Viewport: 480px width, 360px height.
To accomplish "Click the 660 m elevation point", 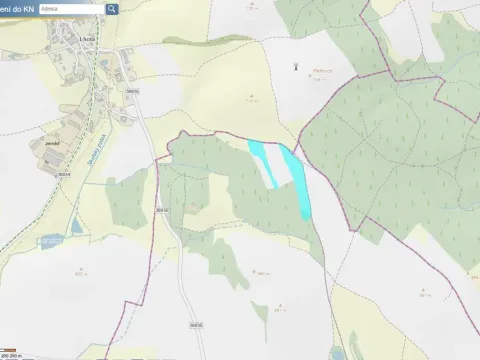I will click(x=261, y=273).
